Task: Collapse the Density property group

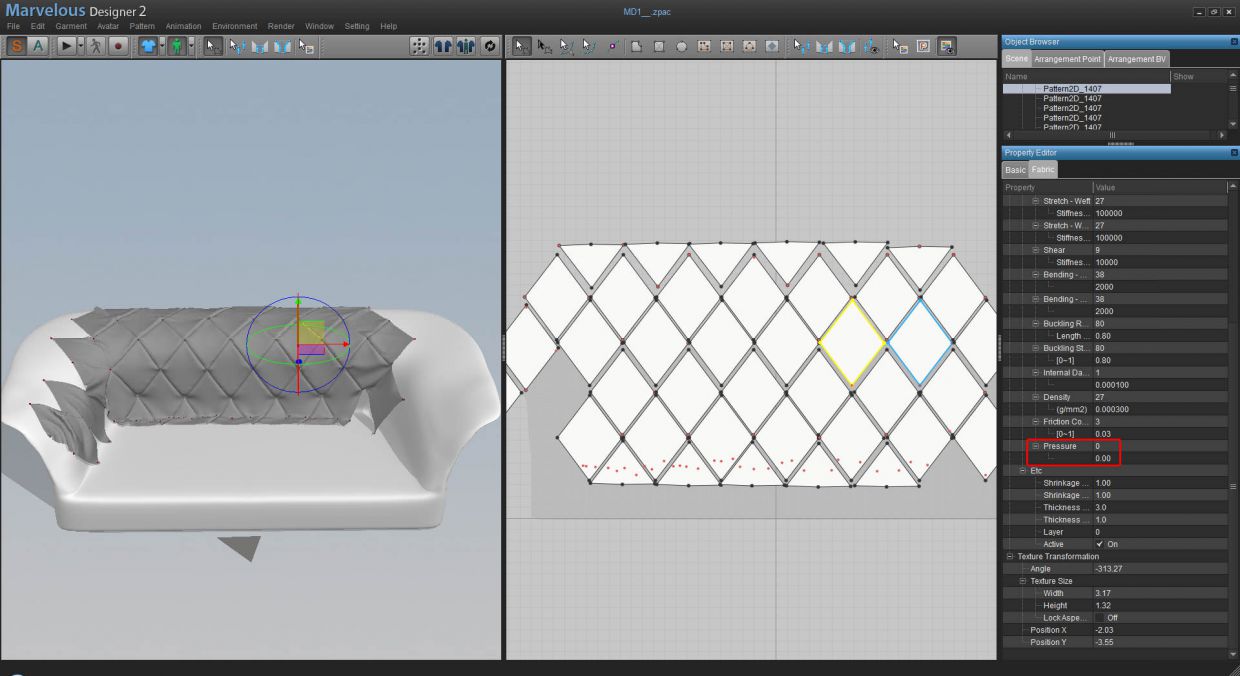Action: pyautogui.click(x=1036, y=397)
